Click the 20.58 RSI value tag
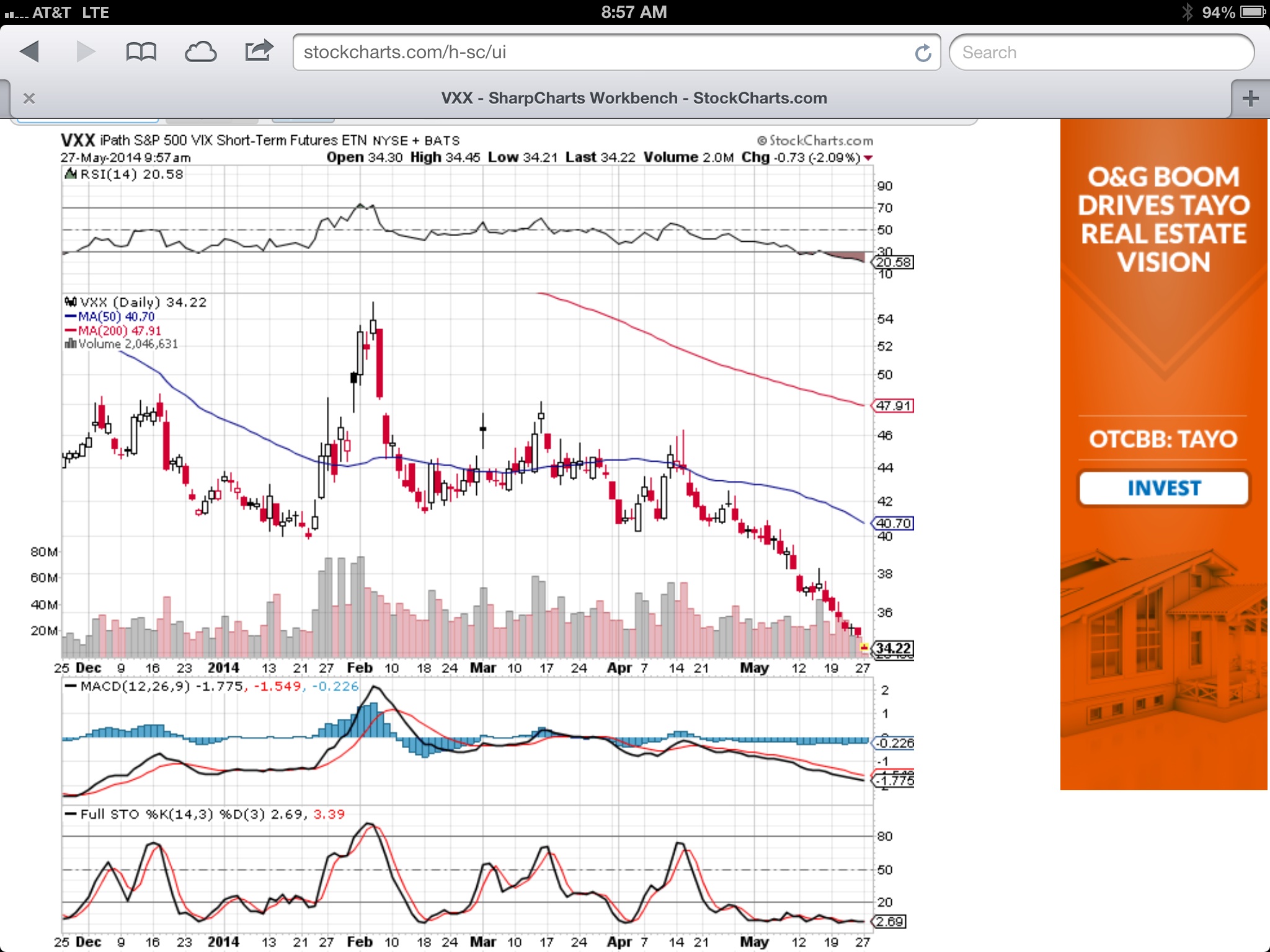 point(893,262)
